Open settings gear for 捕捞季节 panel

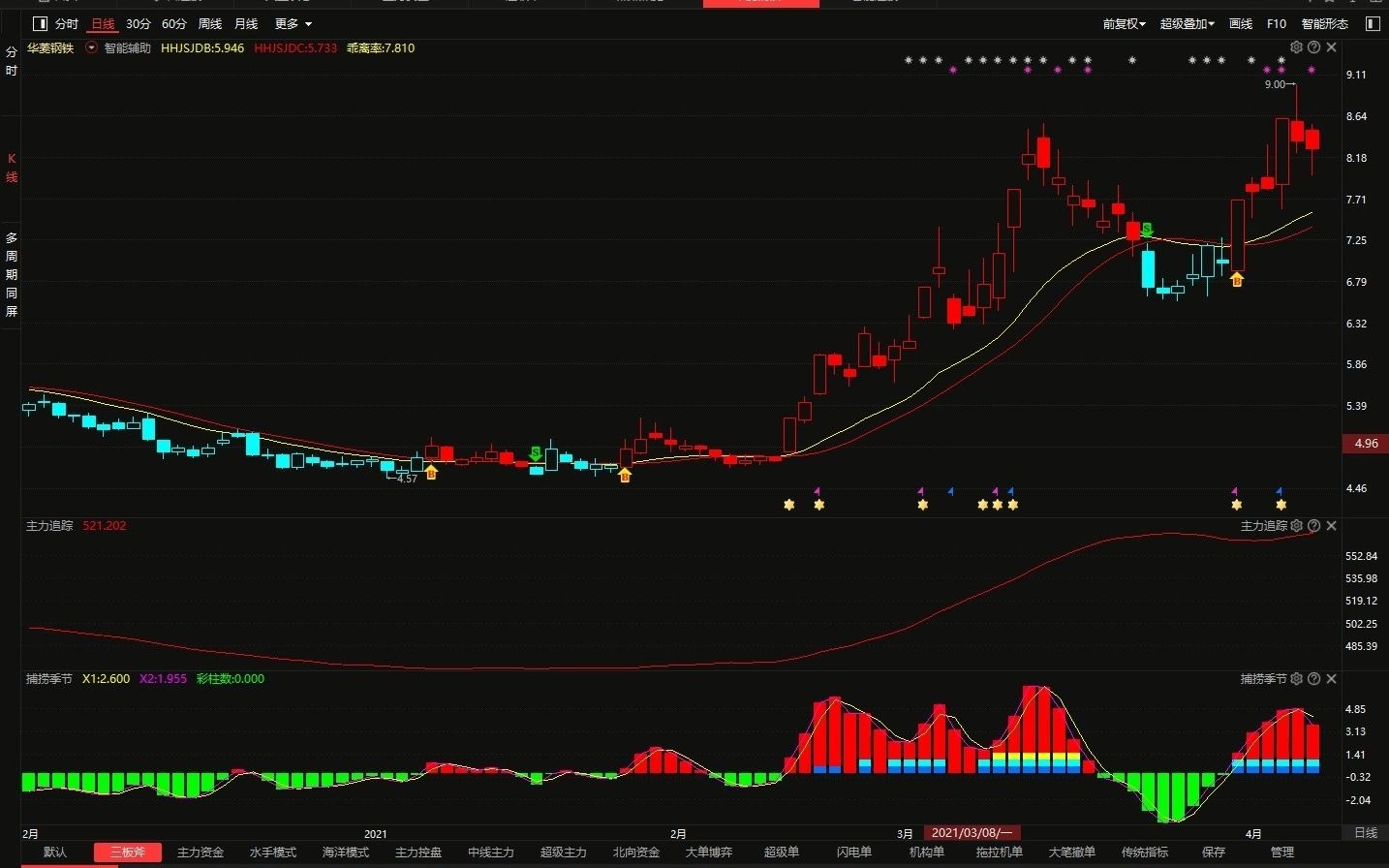point(1297,679)
